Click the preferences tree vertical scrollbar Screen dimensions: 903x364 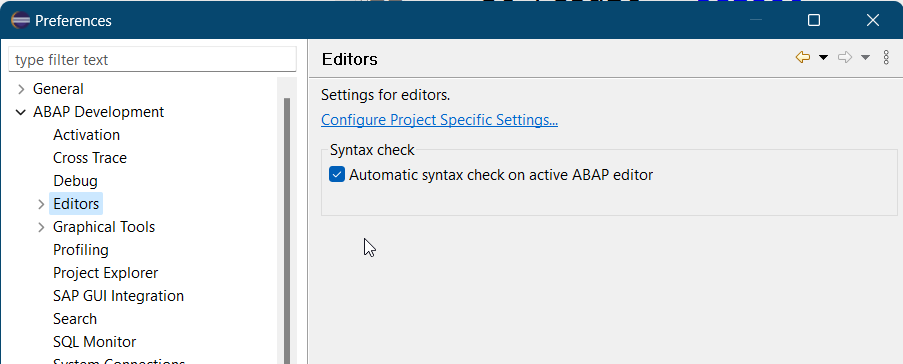[287, 230]
